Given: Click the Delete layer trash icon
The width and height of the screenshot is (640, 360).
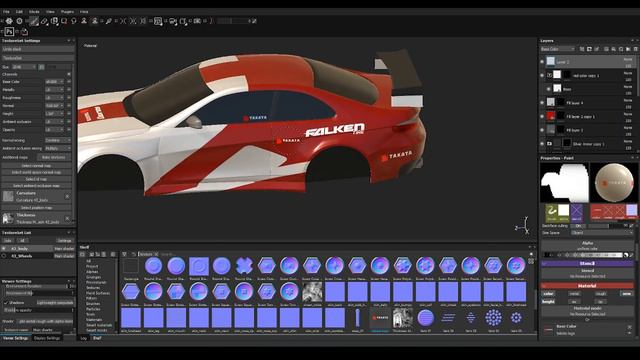Looking at the screenshot, I should [636, 49].
